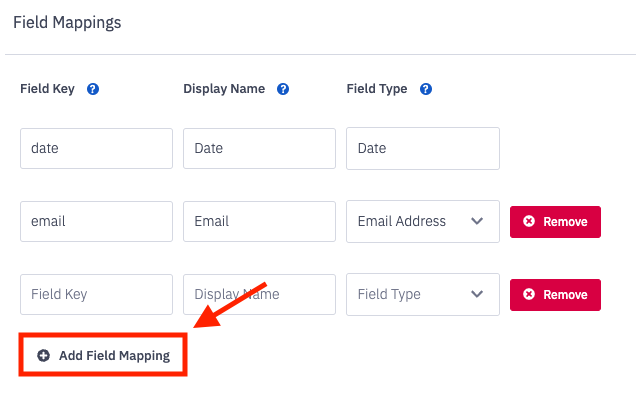Focus the Field Key input containing "date"
The height and width of the screenshot is (406, 636).
pos(96,148)
